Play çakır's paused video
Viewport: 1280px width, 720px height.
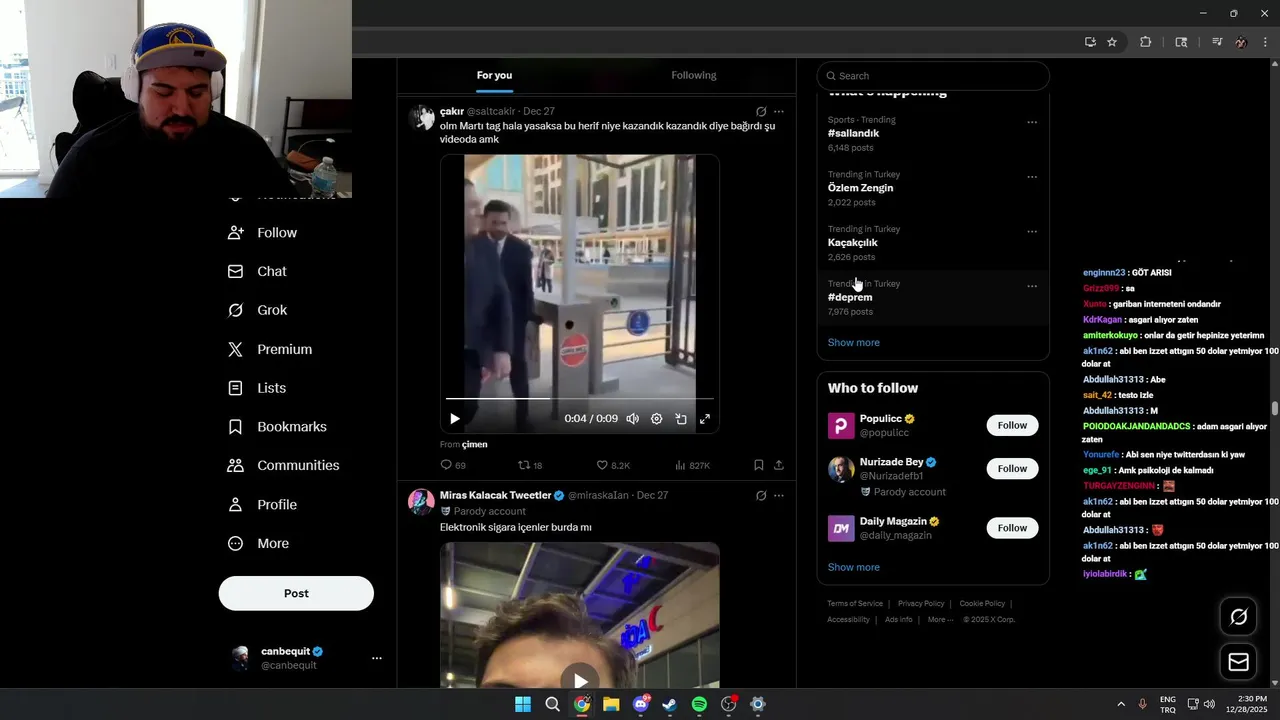point(455,419)
